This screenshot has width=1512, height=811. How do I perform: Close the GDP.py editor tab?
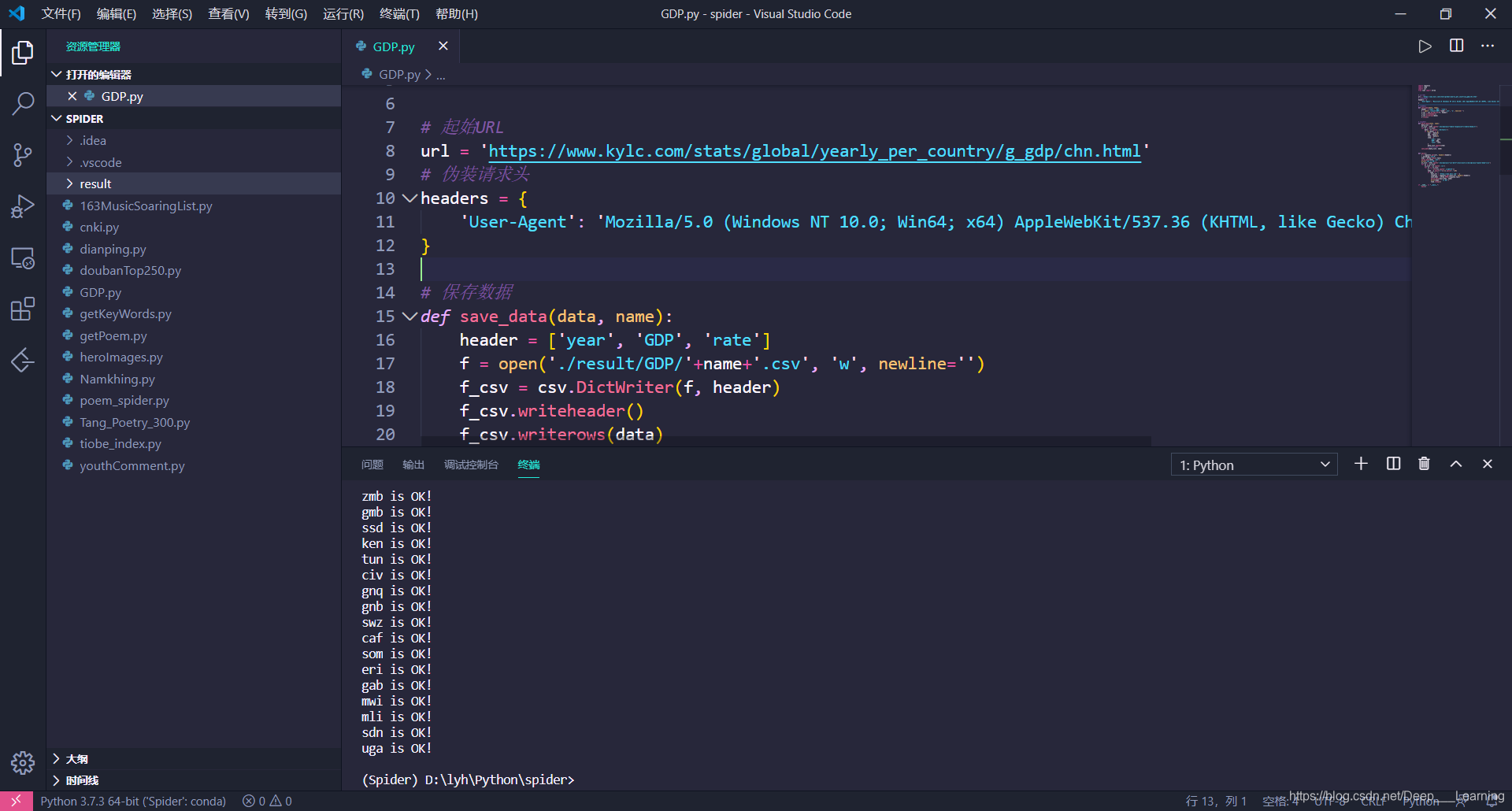pos(443,46)
